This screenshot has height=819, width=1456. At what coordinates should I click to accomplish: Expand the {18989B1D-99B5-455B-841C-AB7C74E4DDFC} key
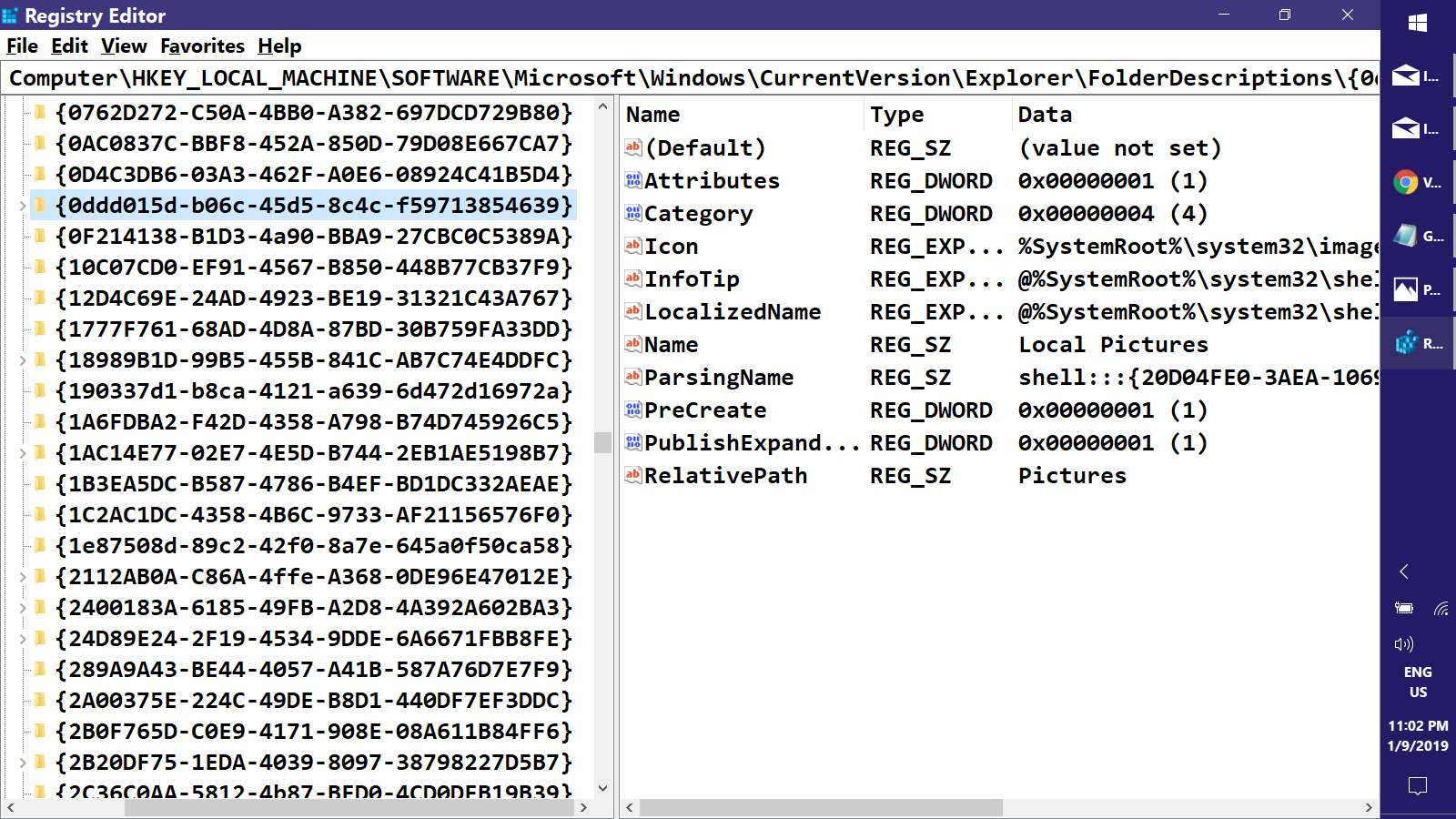[23, 360]
